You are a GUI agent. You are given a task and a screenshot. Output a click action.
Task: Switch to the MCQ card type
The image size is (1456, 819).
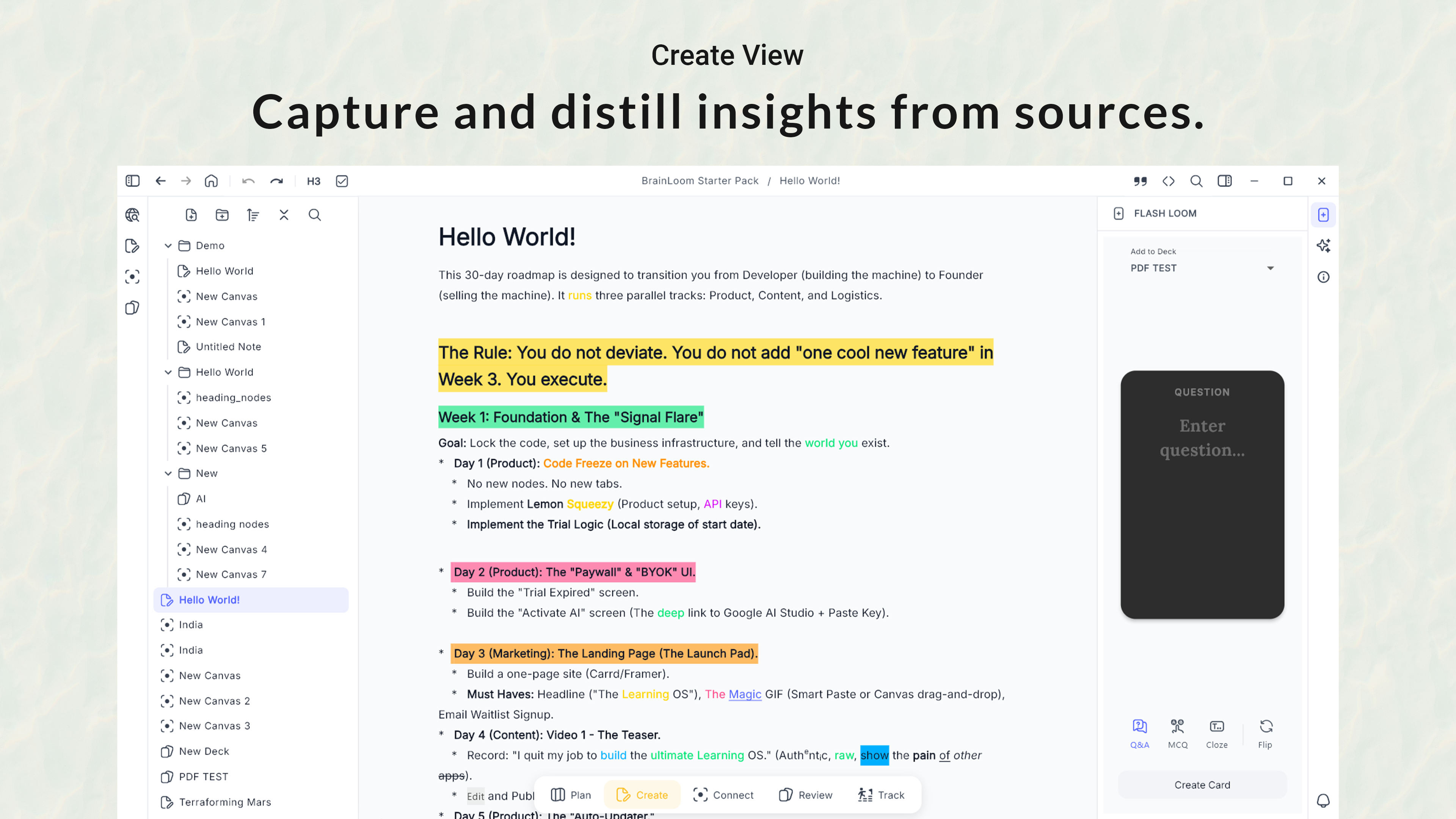point(1178,734)
